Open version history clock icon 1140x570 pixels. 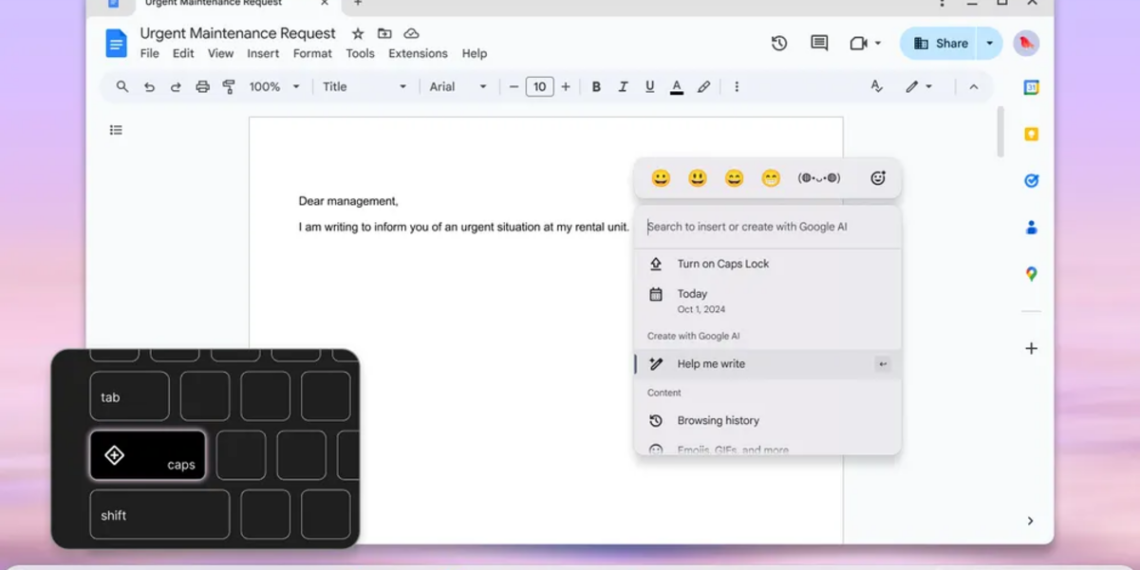pyautogui.click(x=779, y=44)
